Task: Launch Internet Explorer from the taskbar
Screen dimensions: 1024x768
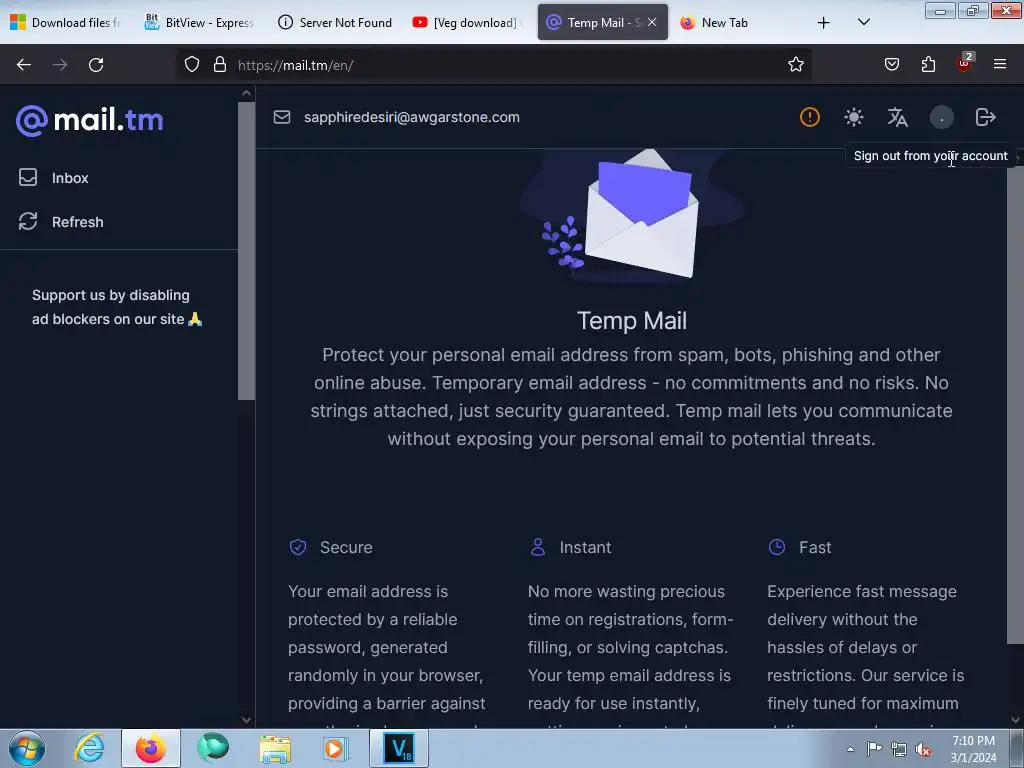Action: point(89,748)
